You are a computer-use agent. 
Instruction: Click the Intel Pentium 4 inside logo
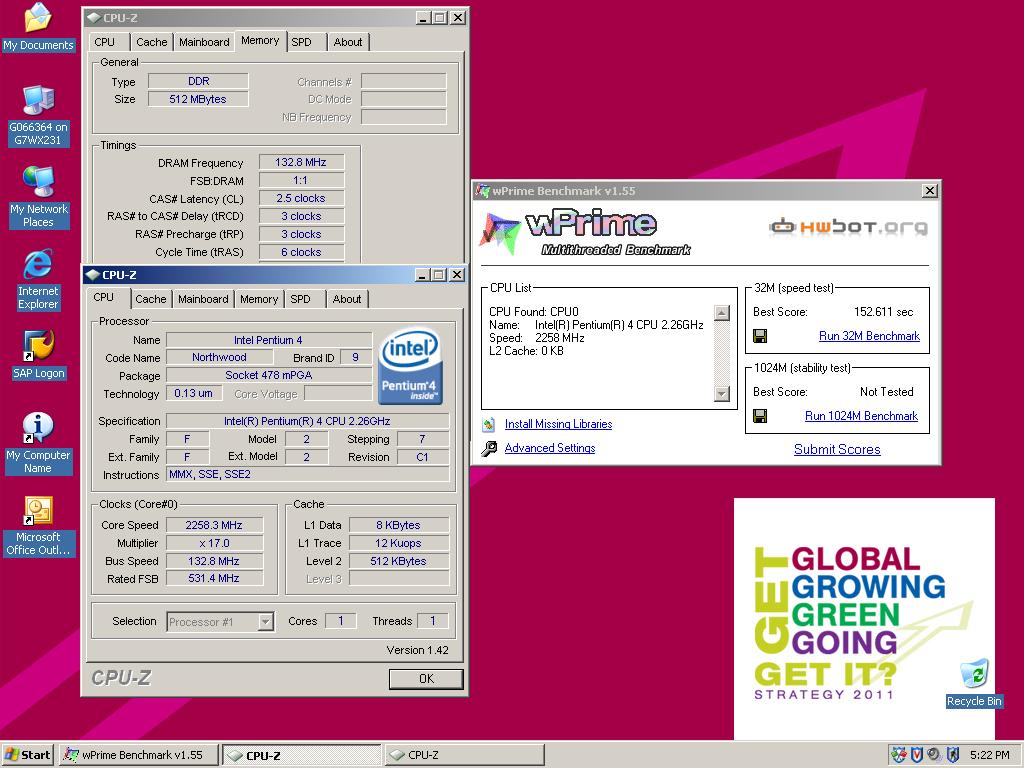[x=410, y=366]
